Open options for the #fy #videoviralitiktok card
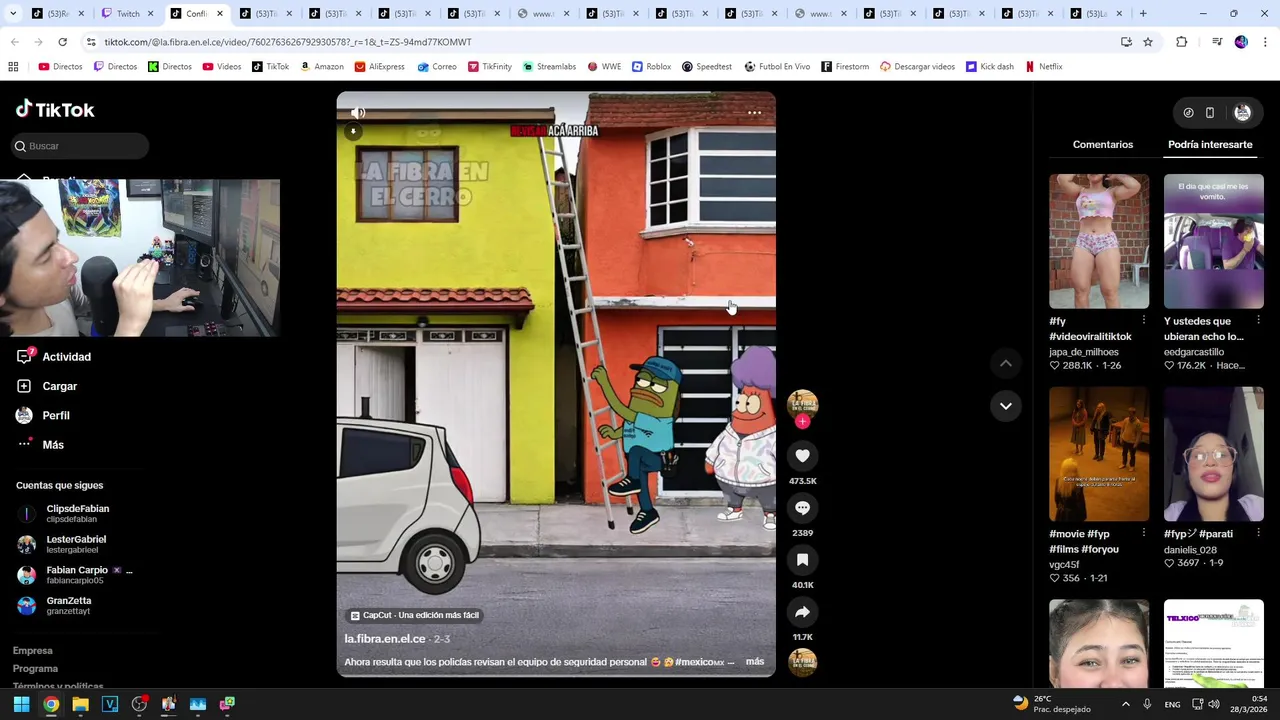The height and width of the screenshot is (720, 1280). [1143, 321]
